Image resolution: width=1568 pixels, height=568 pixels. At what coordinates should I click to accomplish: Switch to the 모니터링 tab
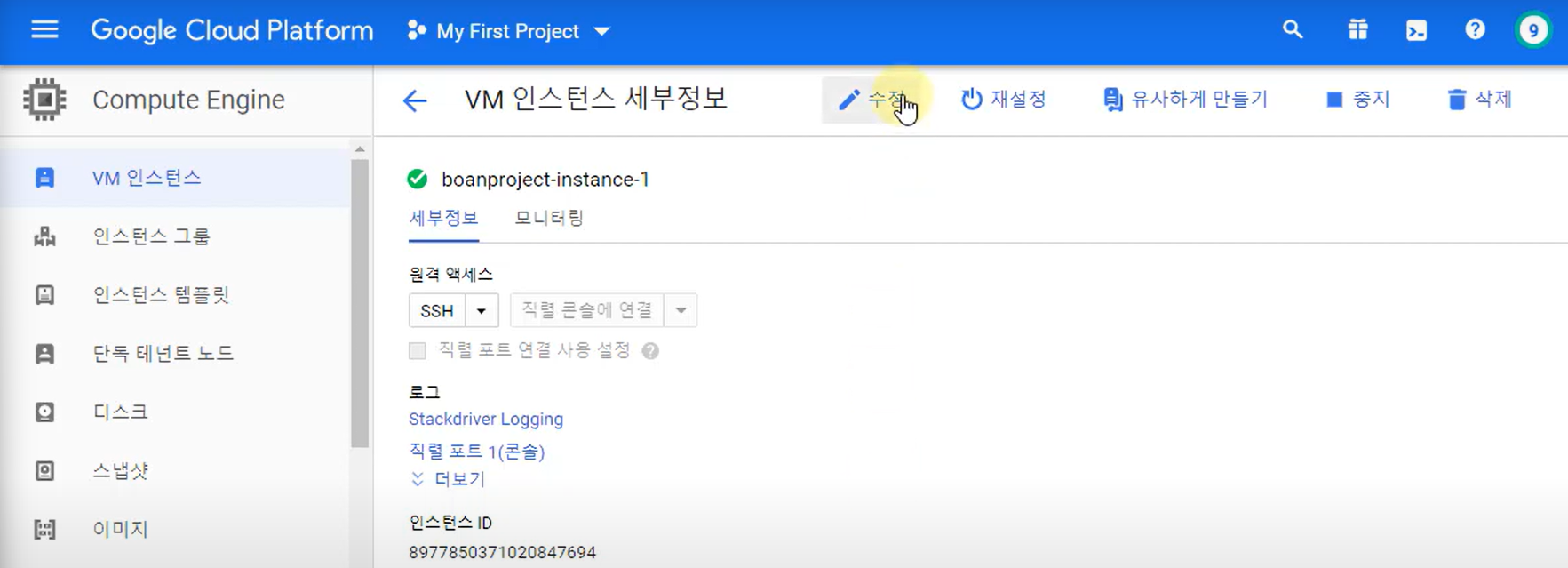[549, 219]
